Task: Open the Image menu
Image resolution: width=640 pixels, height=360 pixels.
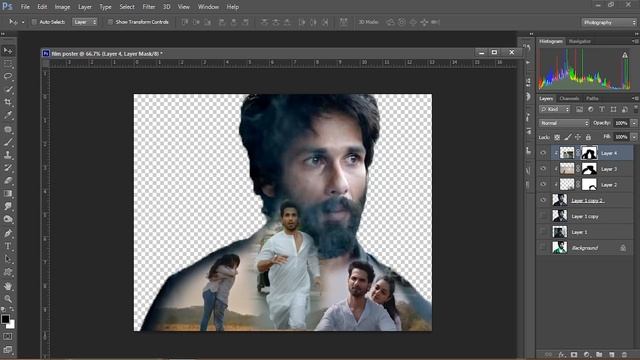Action: click(62, 7)
